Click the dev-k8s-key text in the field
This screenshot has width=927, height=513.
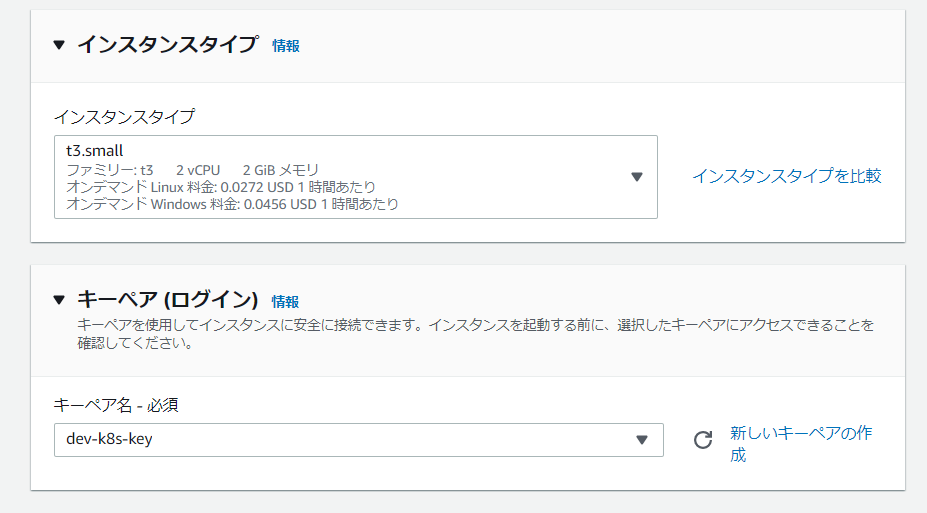[x=109, y=440]
